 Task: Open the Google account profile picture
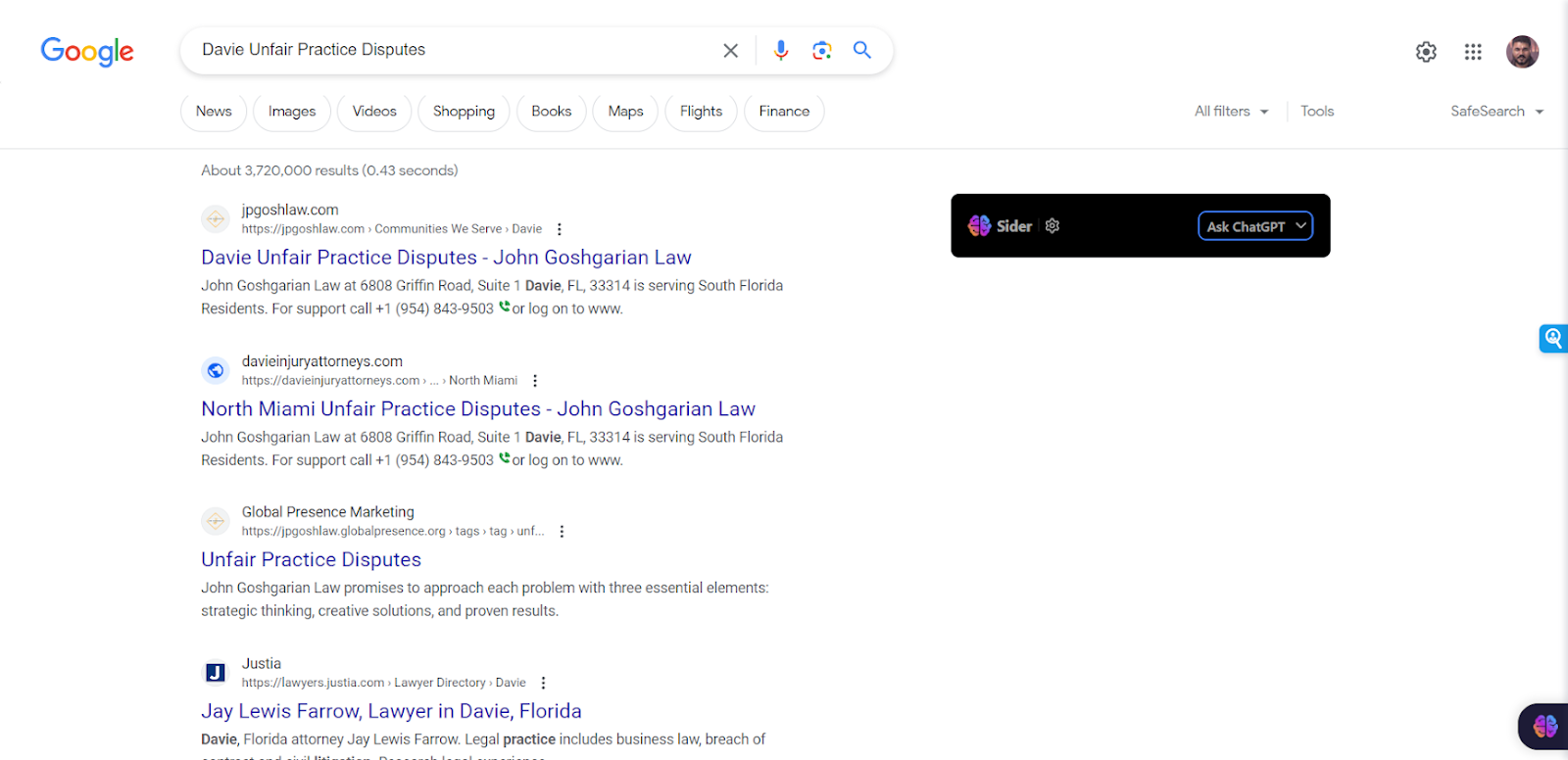pyautogui.click(x=1522, y=52)
